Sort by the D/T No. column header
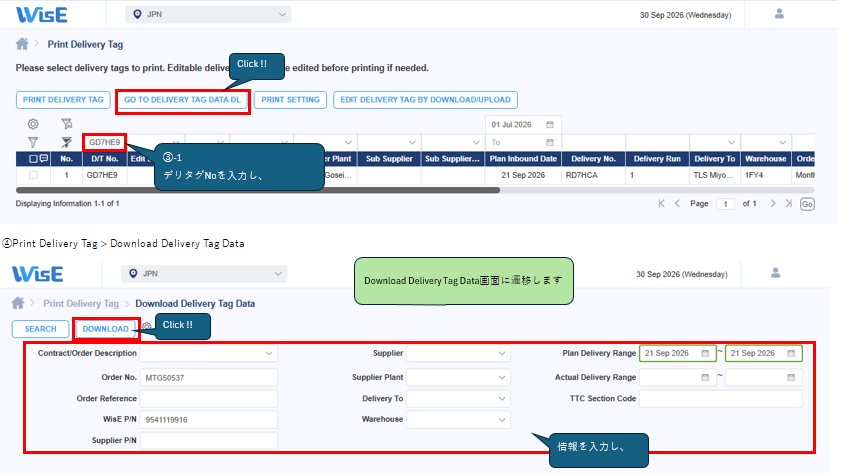Screen dimensions: 856x473 click(105, 159)
